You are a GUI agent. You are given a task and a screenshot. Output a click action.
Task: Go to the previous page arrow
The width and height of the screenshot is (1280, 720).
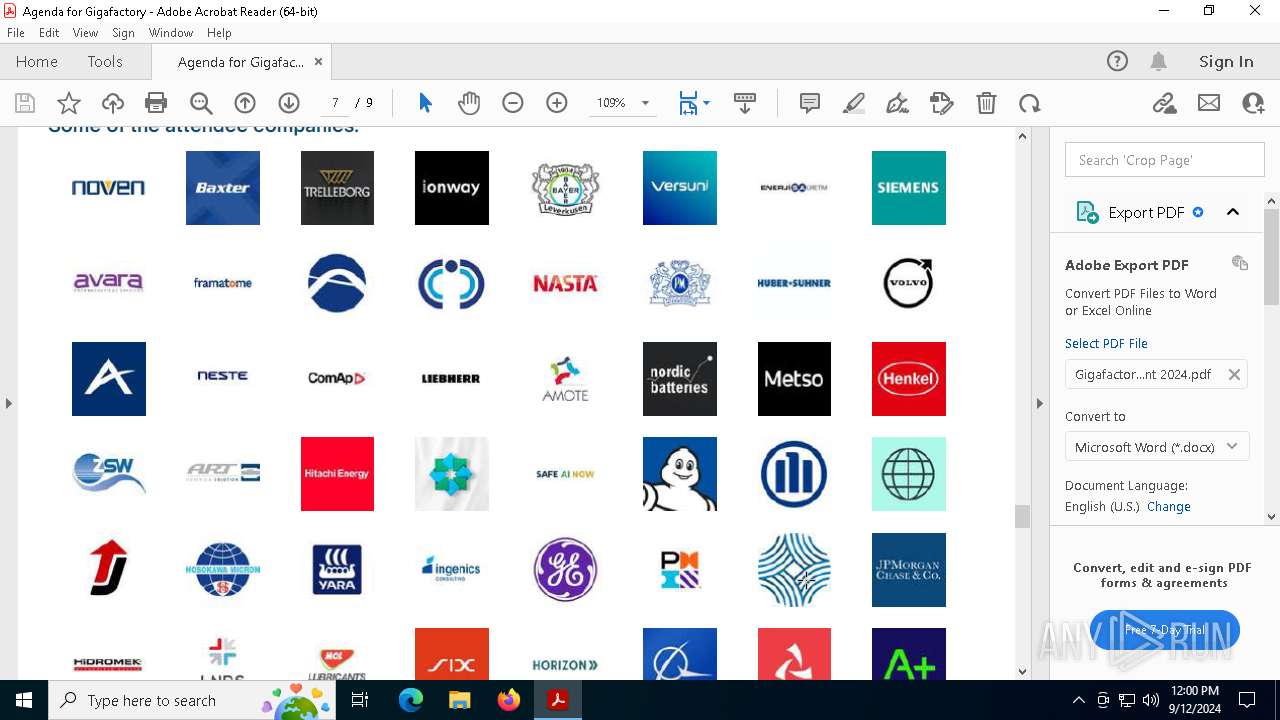[245, 103]
